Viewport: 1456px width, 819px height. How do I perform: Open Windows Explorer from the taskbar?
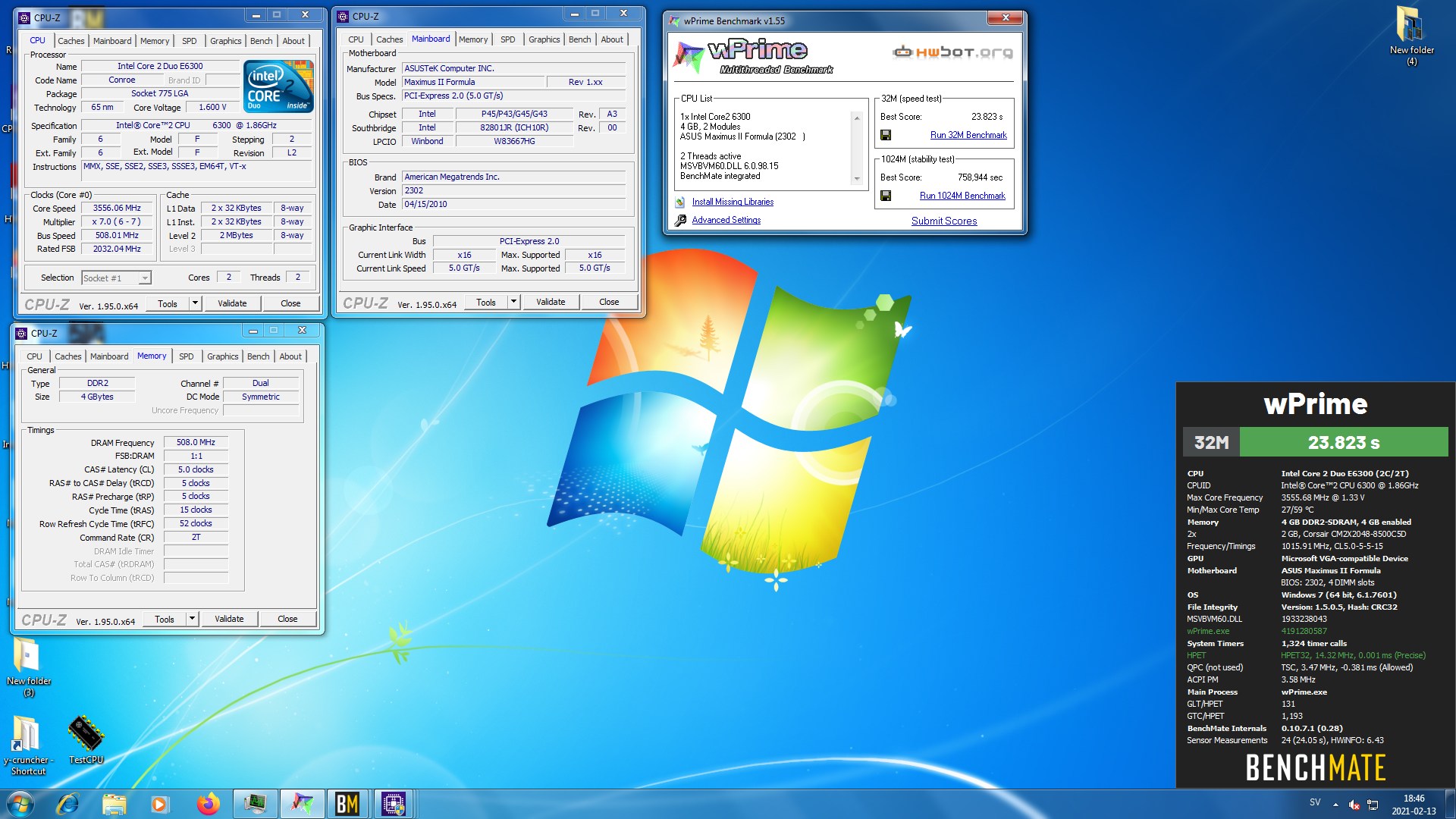coord(114,804)
